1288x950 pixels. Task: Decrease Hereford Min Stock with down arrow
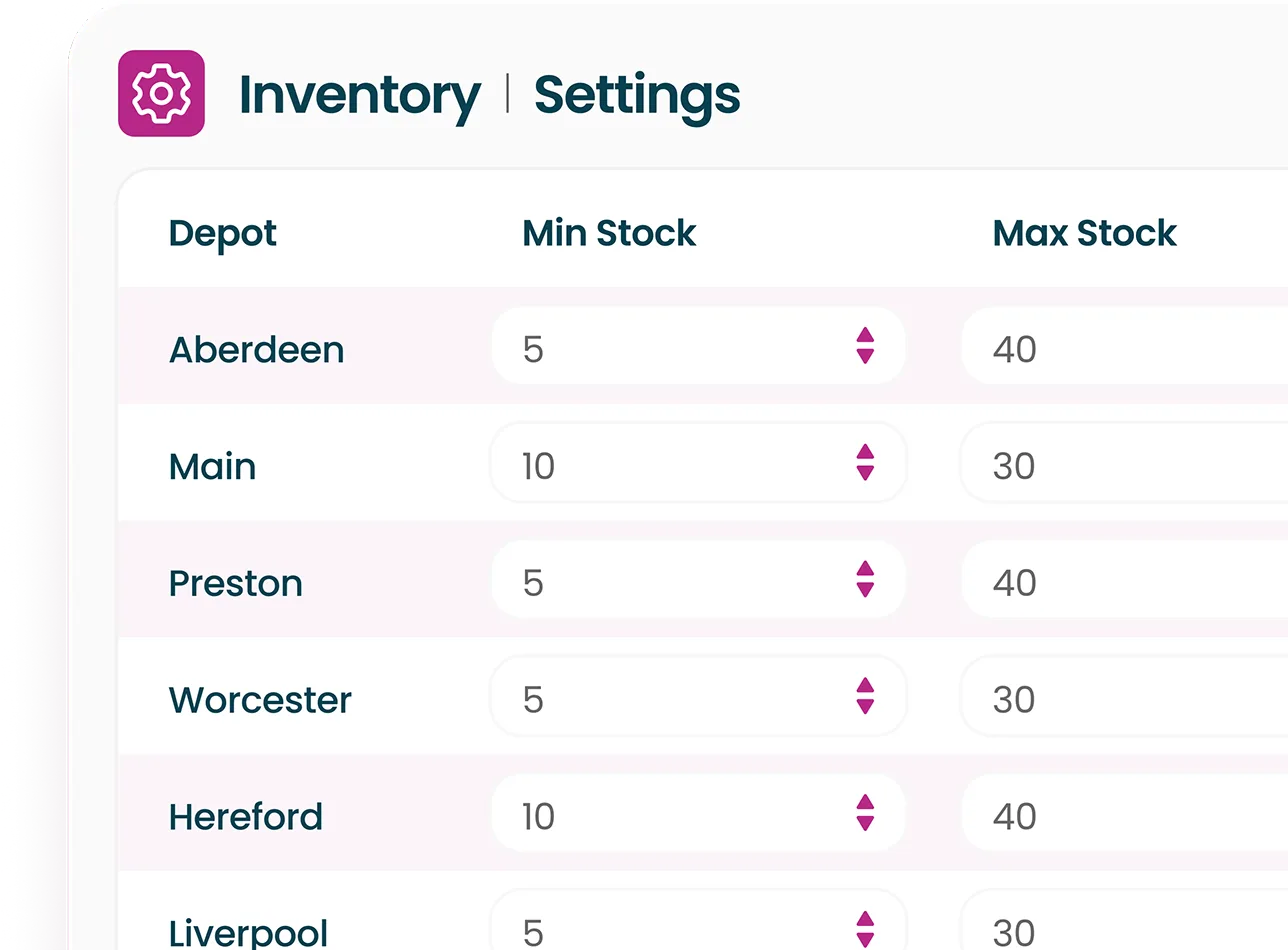coord(865,823)
